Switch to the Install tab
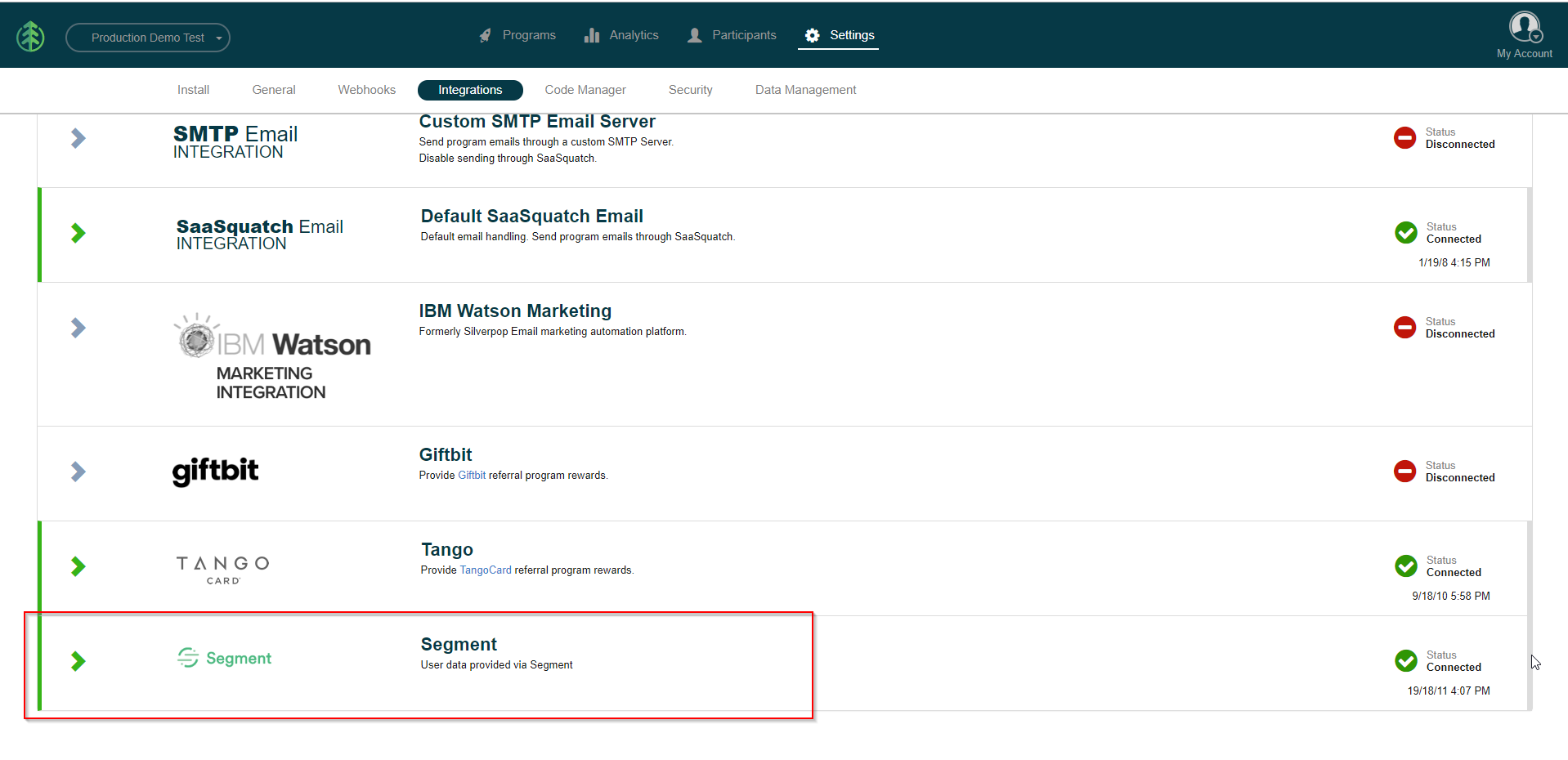 click(193, 90)
